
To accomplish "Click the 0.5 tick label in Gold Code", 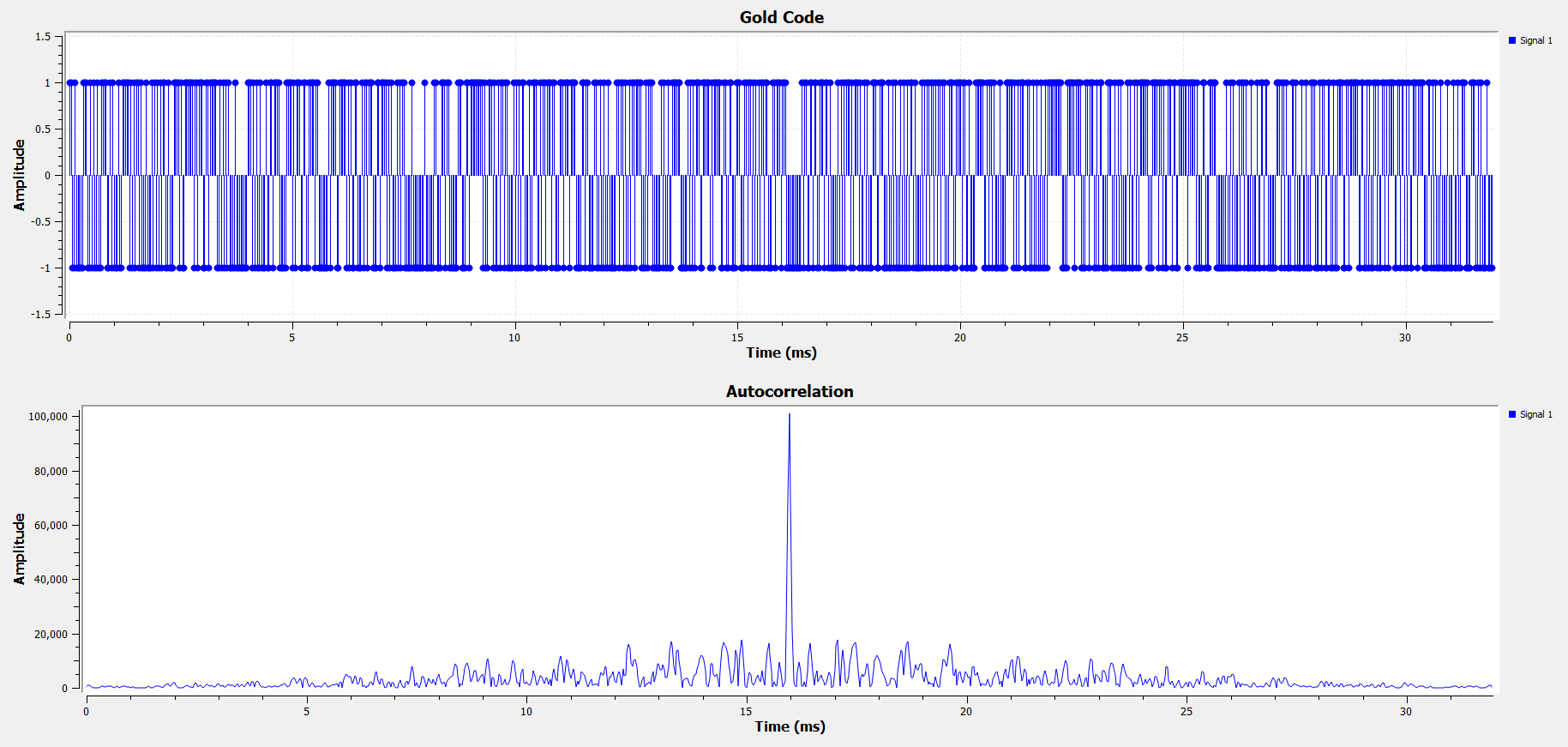I will [x=43, y=130].
